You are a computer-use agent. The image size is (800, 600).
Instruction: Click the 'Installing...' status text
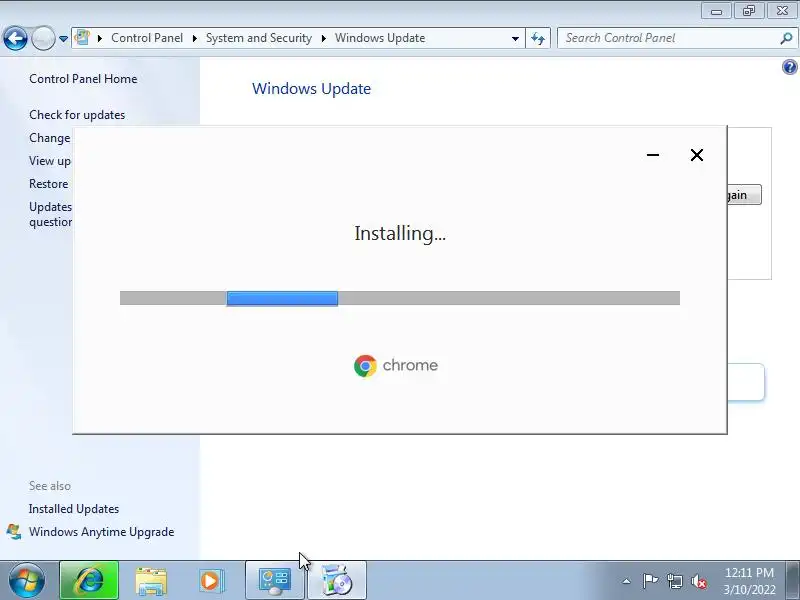click(x=400, y=233)
